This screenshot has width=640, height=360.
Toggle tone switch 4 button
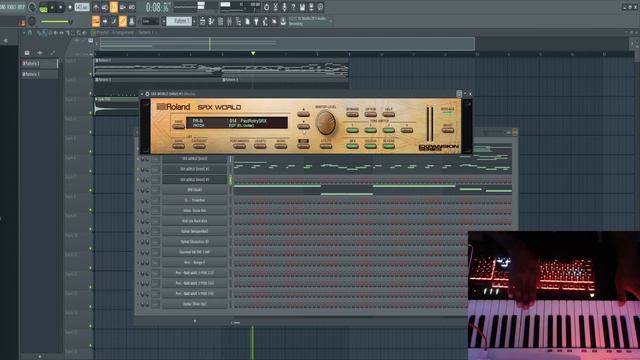407,130
